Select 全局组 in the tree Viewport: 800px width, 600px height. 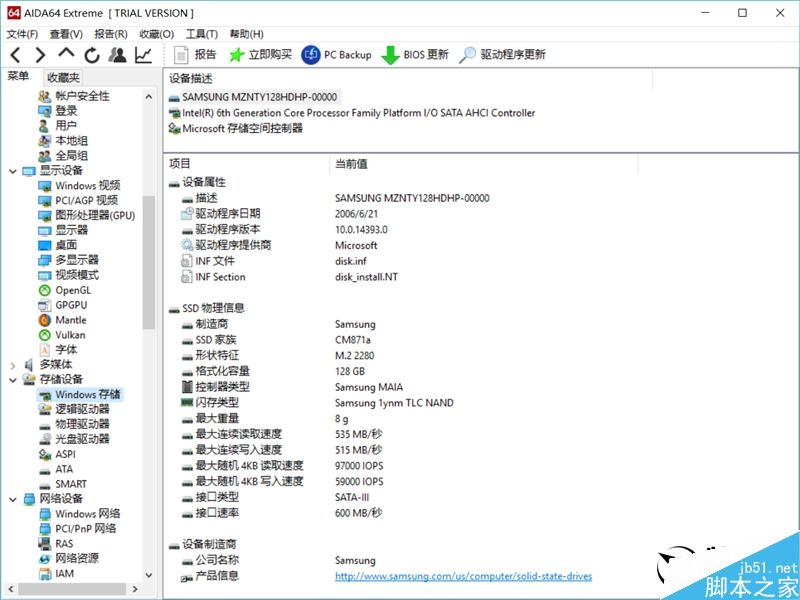63,156
